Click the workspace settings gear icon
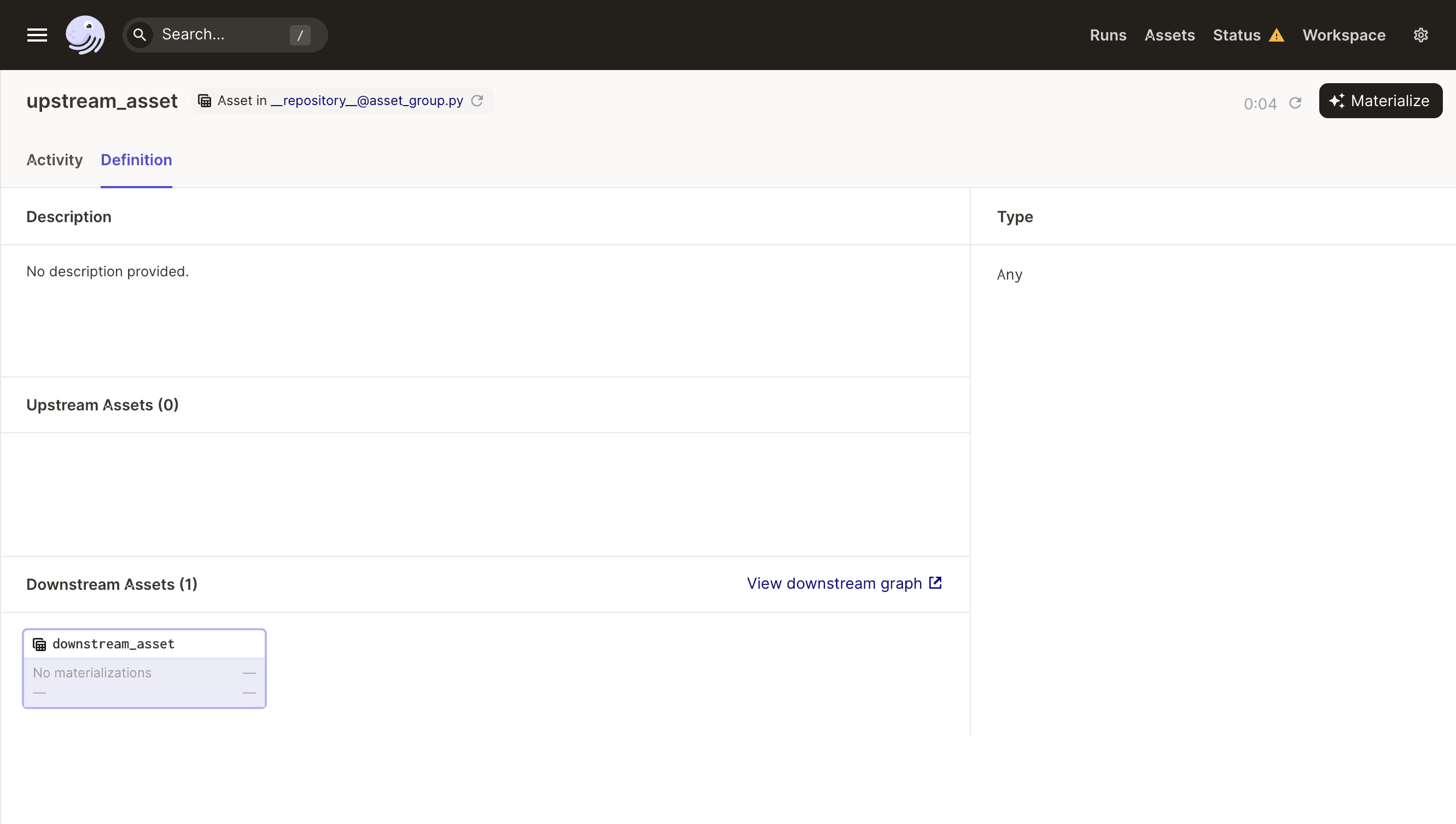 [1421, 35]
